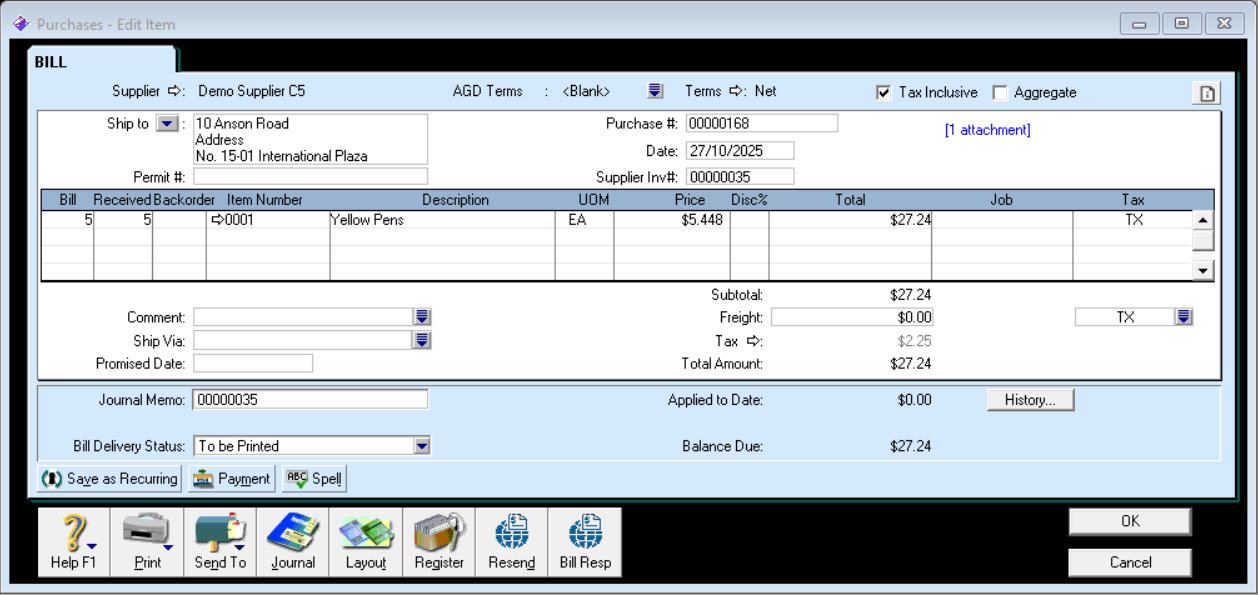Click the Supplier Inv# field

pyautogui.click(x=739, y=177)
